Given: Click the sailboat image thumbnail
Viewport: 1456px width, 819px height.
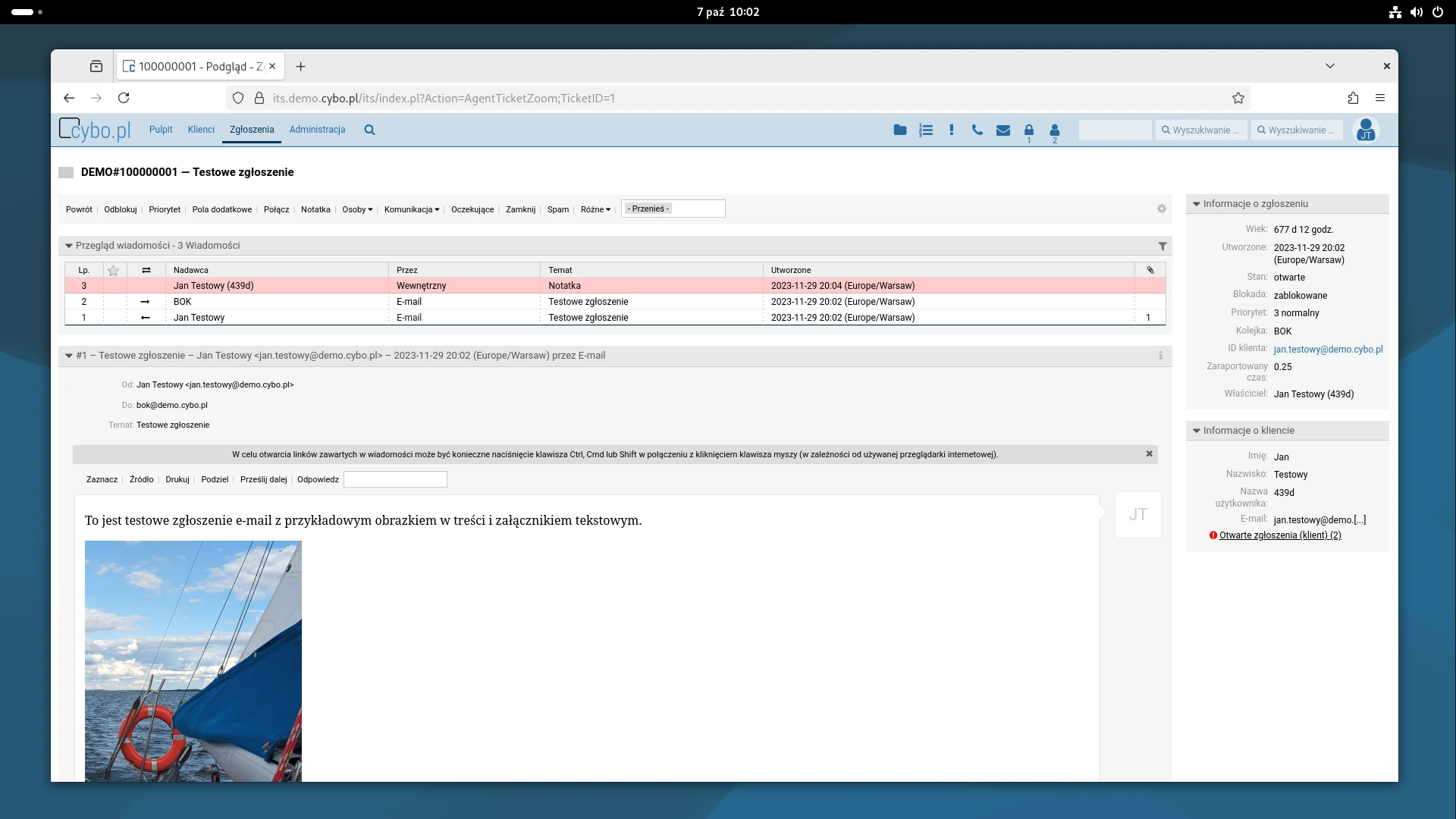Looking at the screenshot, I should coord(193,660).
